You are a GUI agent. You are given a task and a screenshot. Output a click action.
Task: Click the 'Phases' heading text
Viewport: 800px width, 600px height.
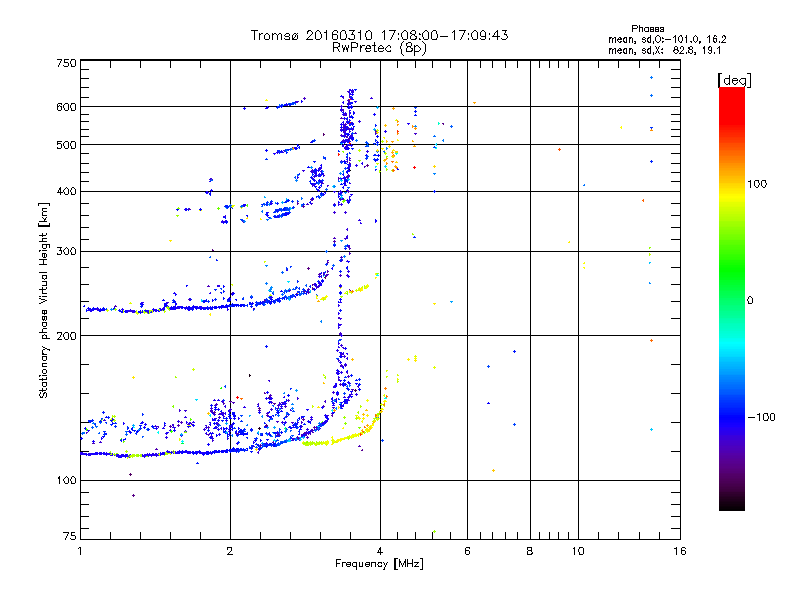click(647, 29)
